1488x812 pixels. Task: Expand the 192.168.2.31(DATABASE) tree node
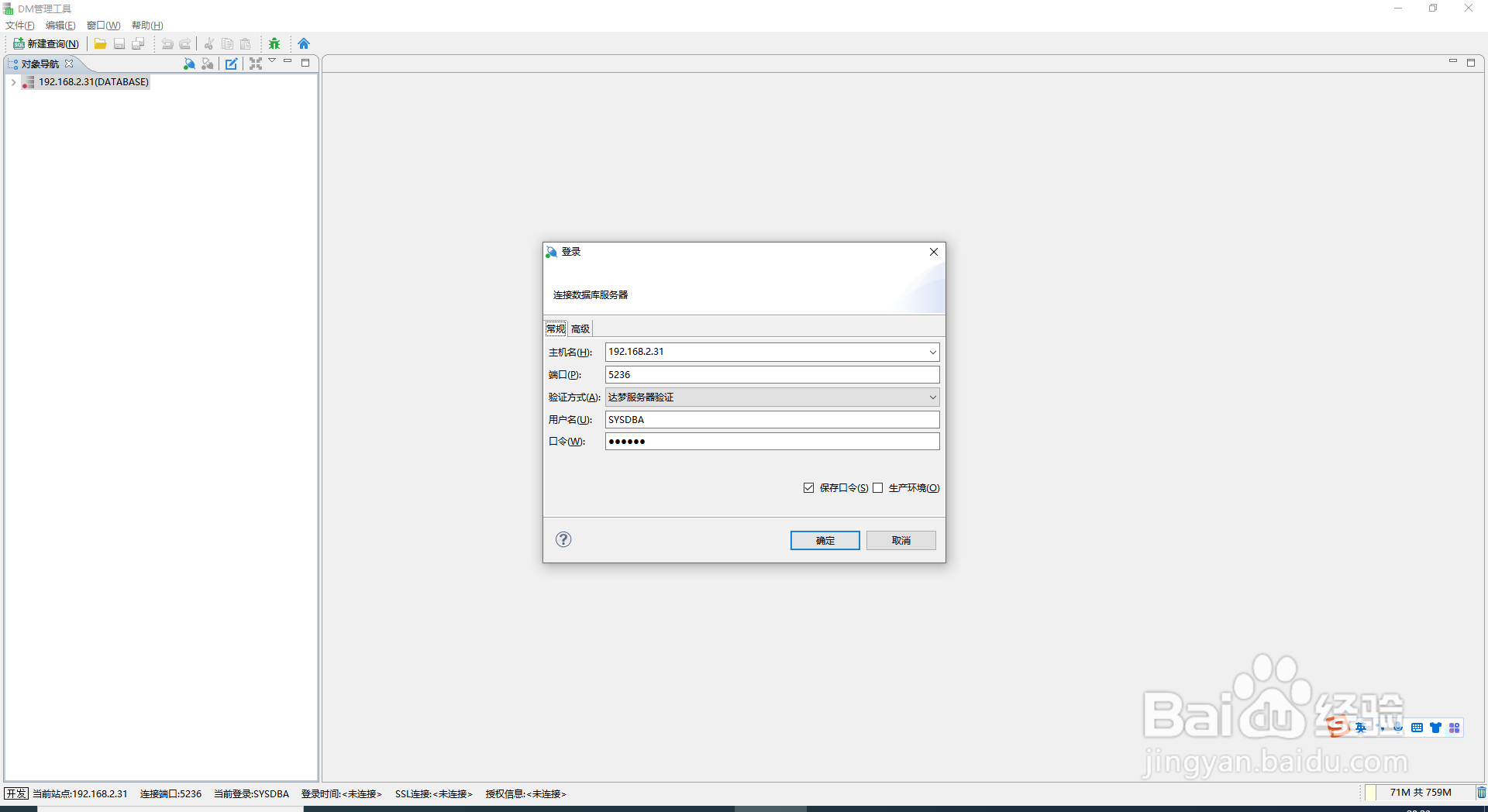pyautogui.click(x=13, y=82)
